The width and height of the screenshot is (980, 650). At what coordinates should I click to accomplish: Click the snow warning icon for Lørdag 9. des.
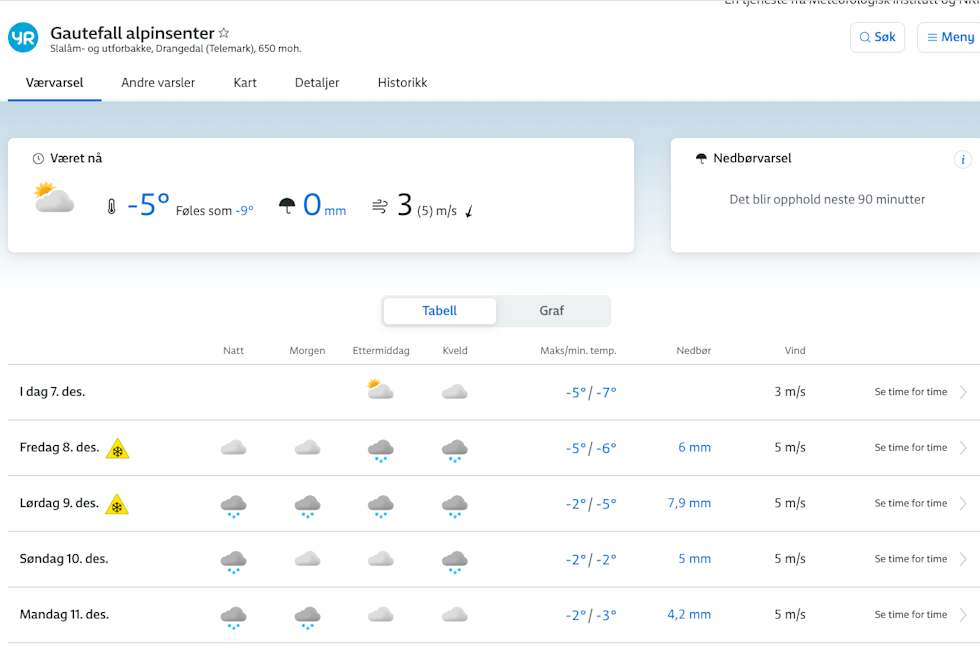pos(117,504)
